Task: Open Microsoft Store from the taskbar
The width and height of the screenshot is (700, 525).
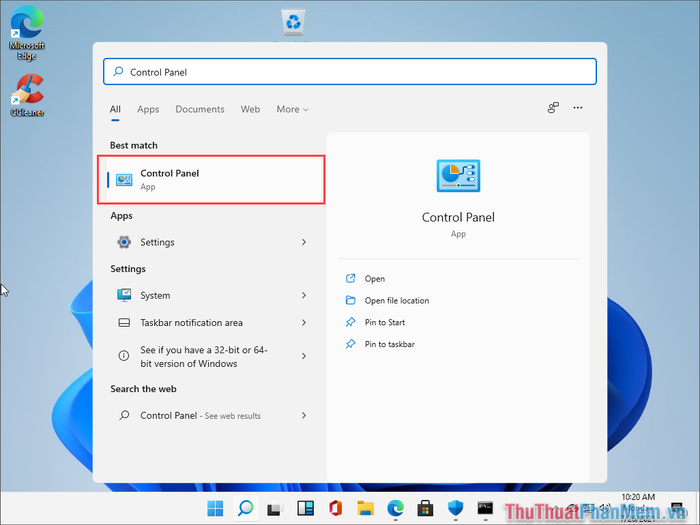Action: [x=425, y=508]
